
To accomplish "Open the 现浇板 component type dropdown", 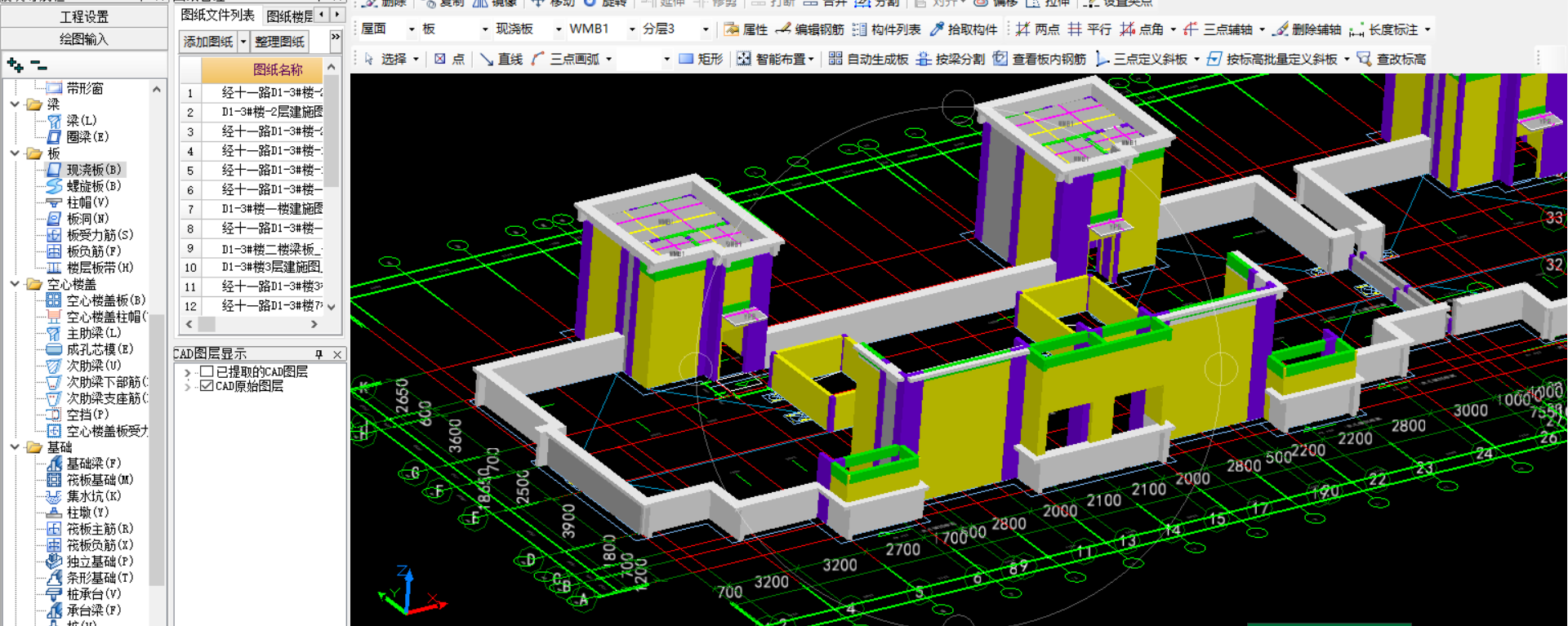I will point(559,29).
